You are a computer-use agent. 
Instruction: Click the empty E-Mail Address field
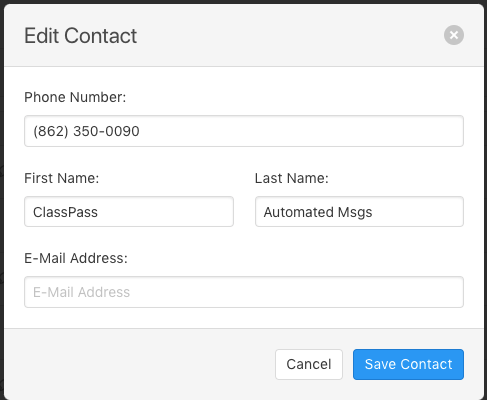click(244, 292)
